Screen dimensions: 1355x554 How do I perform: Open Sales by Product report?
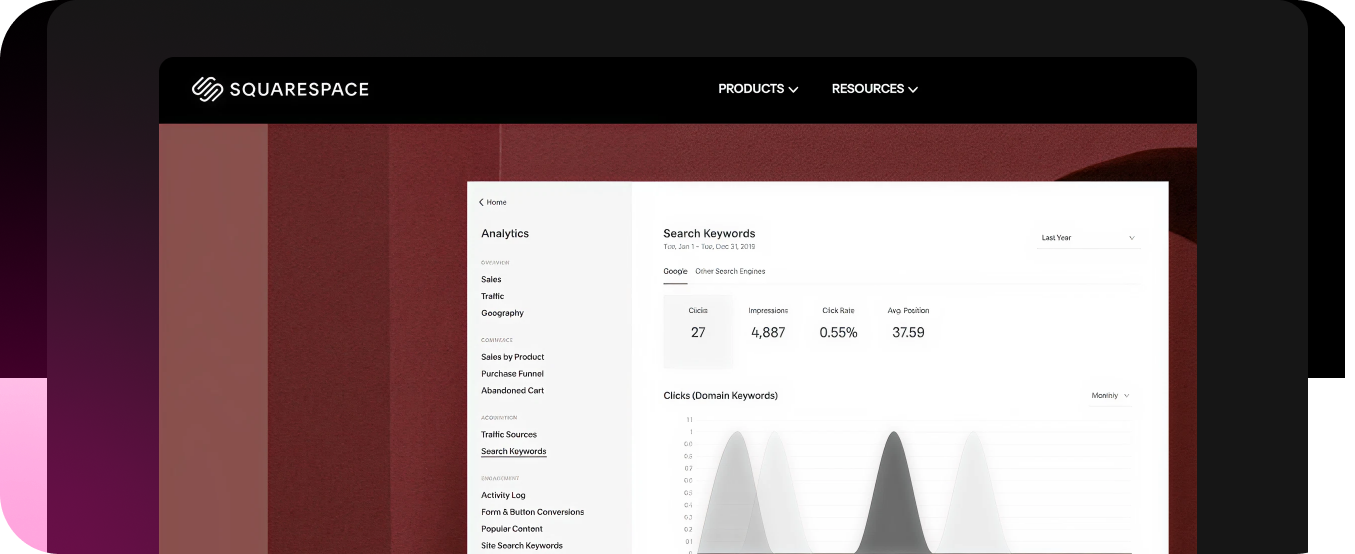point(512,357)
